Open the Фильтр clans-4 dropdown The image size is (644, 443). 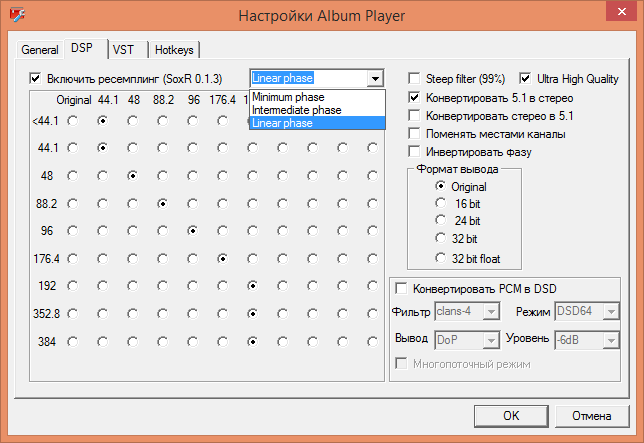[491, 312]
